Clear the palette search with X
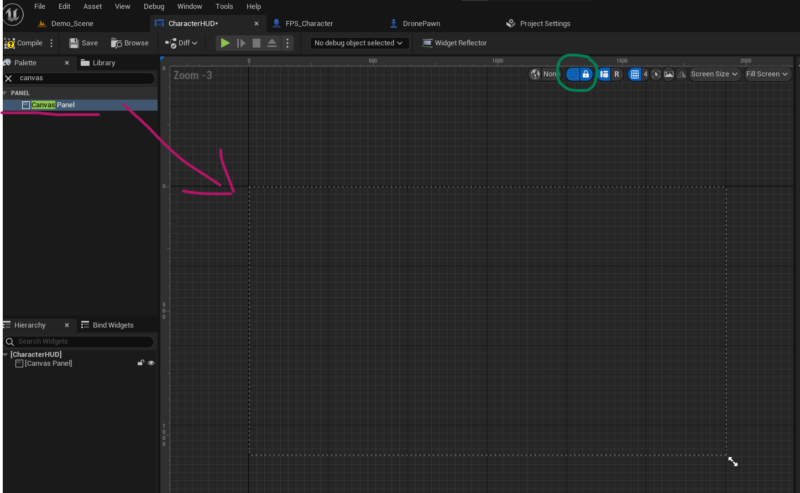 pos(9,79)
